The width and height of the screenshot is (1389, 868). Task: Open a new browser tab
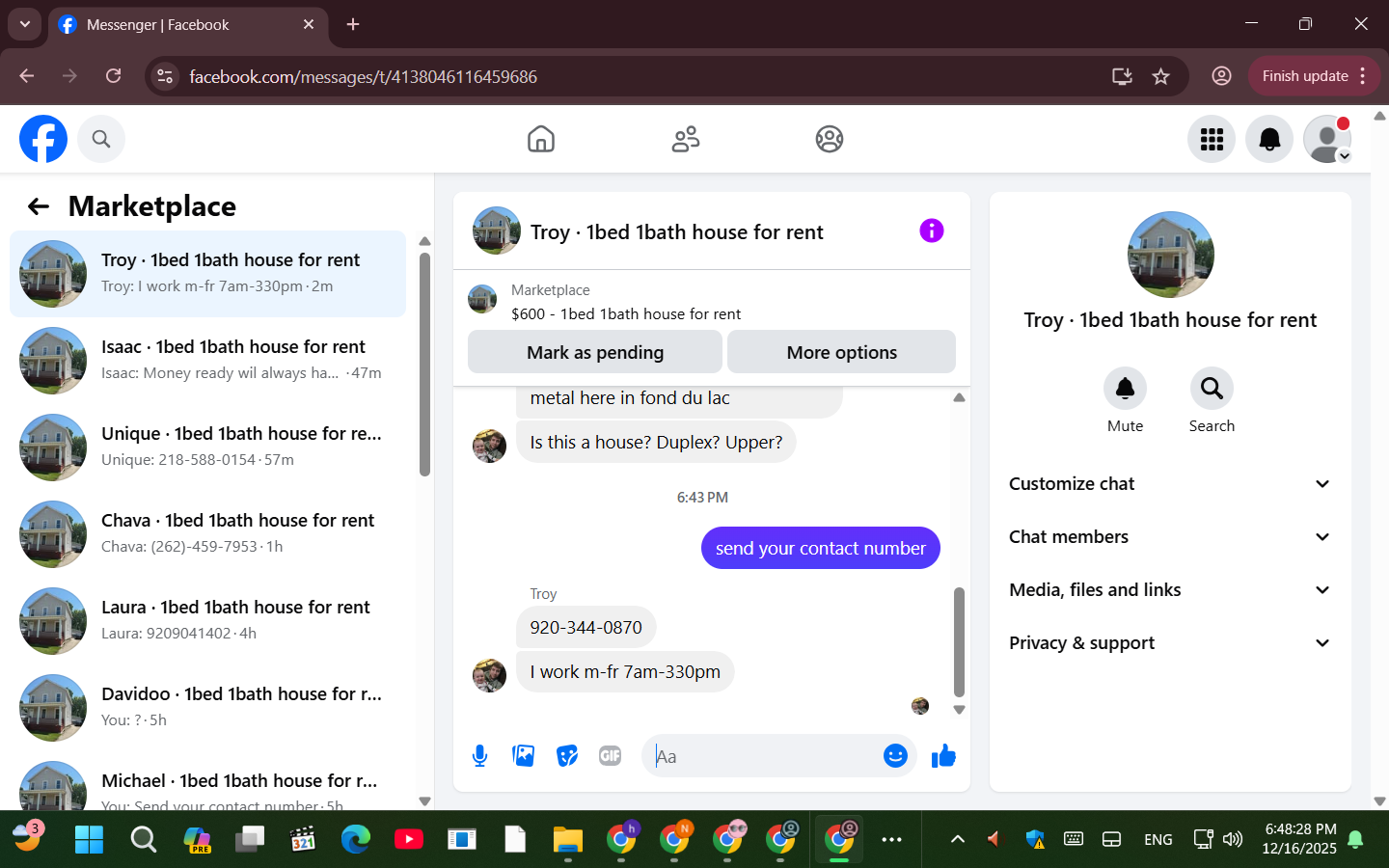tap(353, 25)
